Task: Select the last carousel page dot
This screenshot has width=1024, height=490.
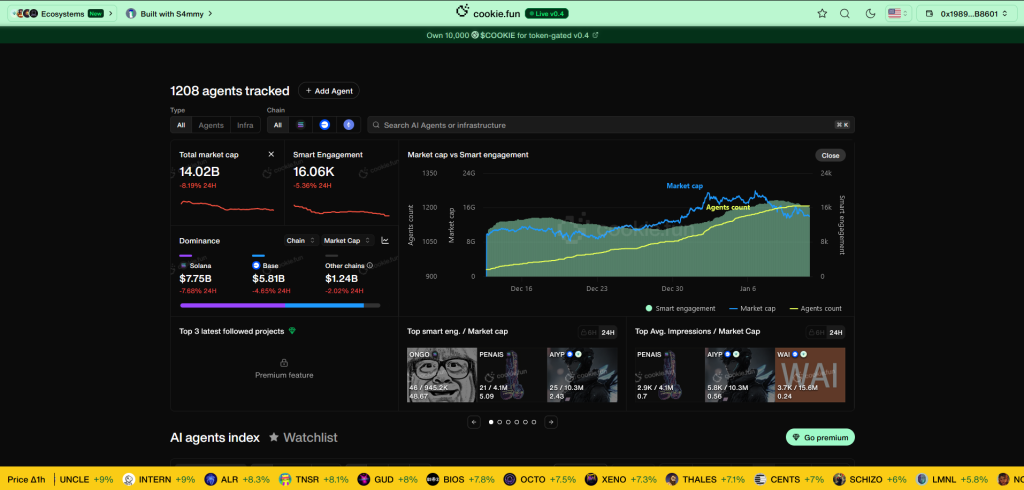Action: point(534,422)
